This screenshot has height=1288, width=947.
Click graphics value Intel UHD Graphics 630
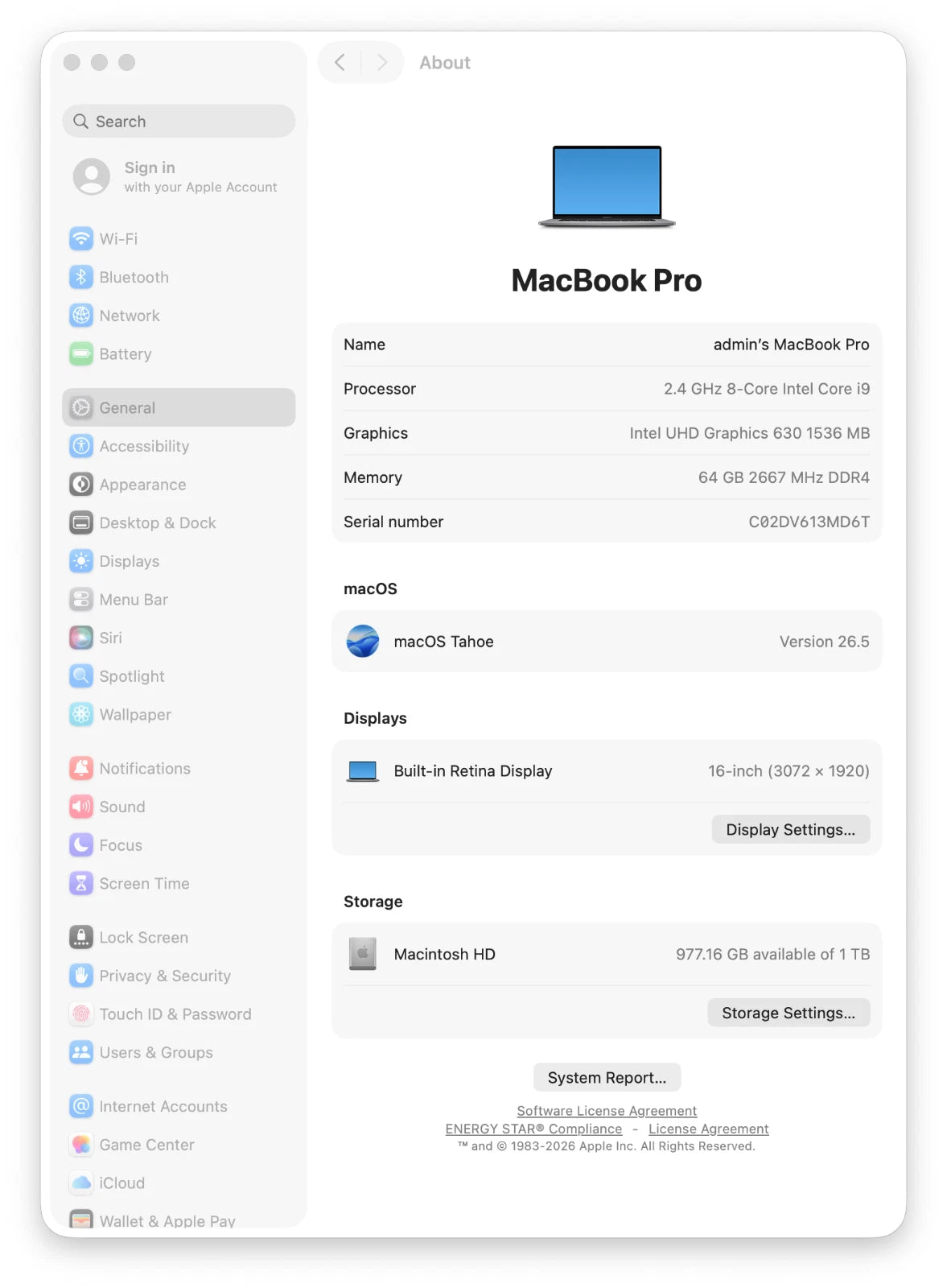[750, 433]
